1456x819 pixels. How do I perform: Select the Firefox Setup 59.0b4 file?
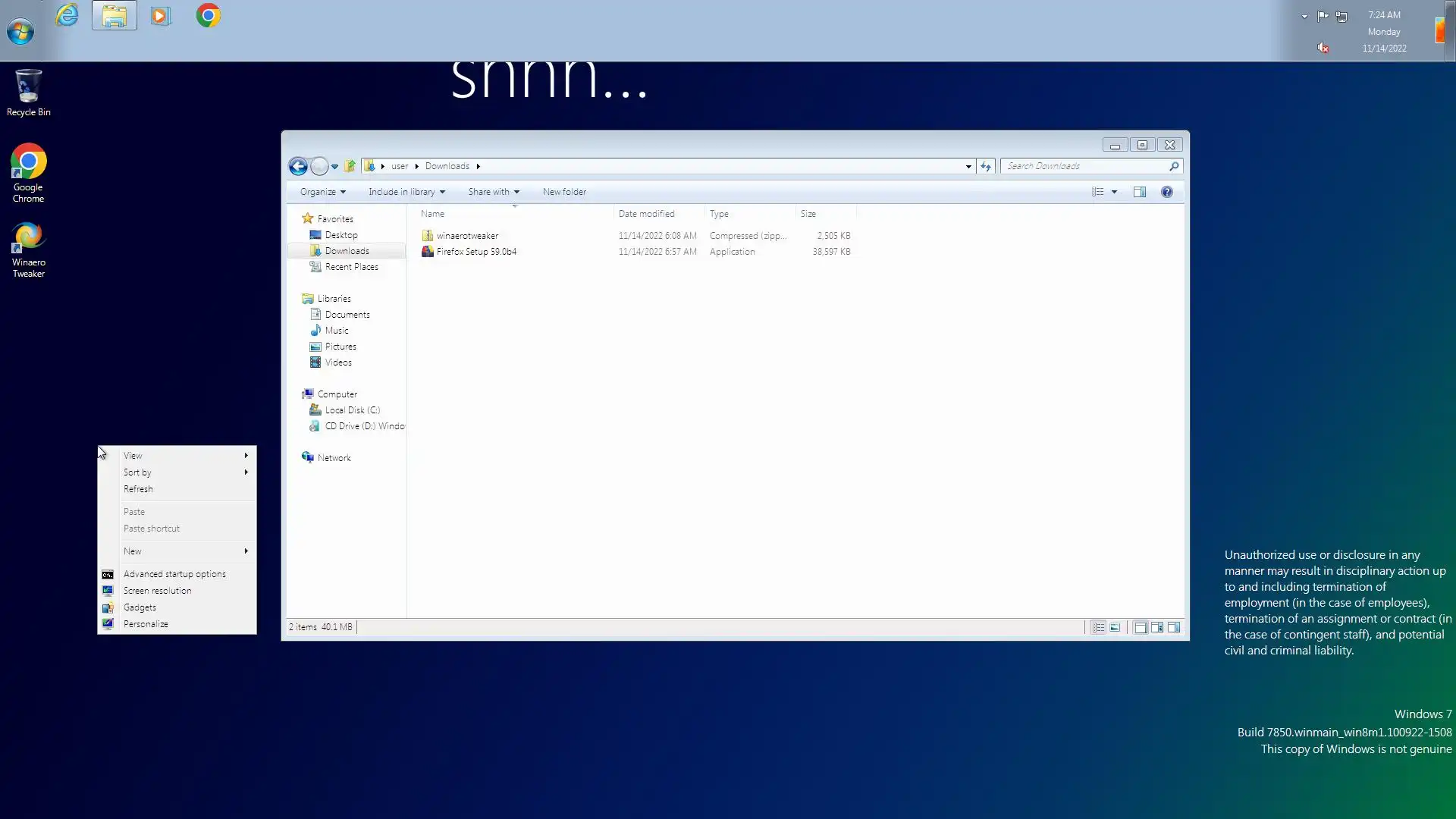[x=475, y=252]
